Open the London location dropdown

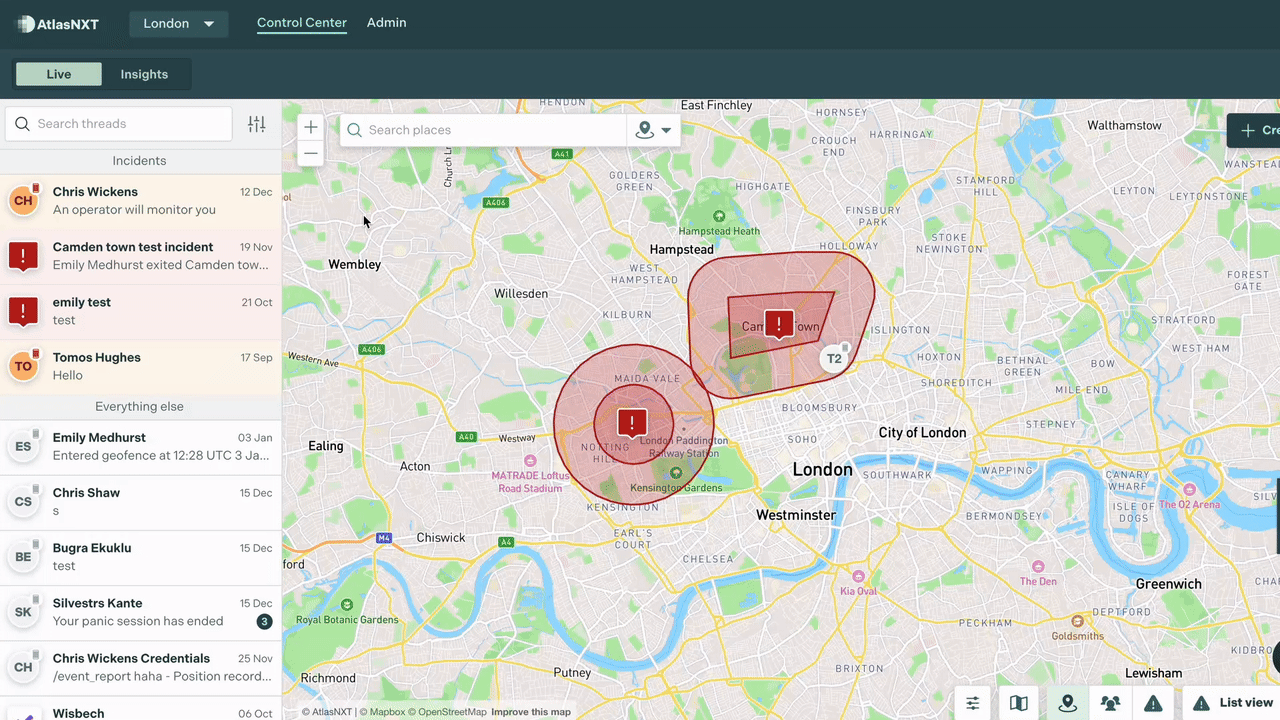coord(179,24)
